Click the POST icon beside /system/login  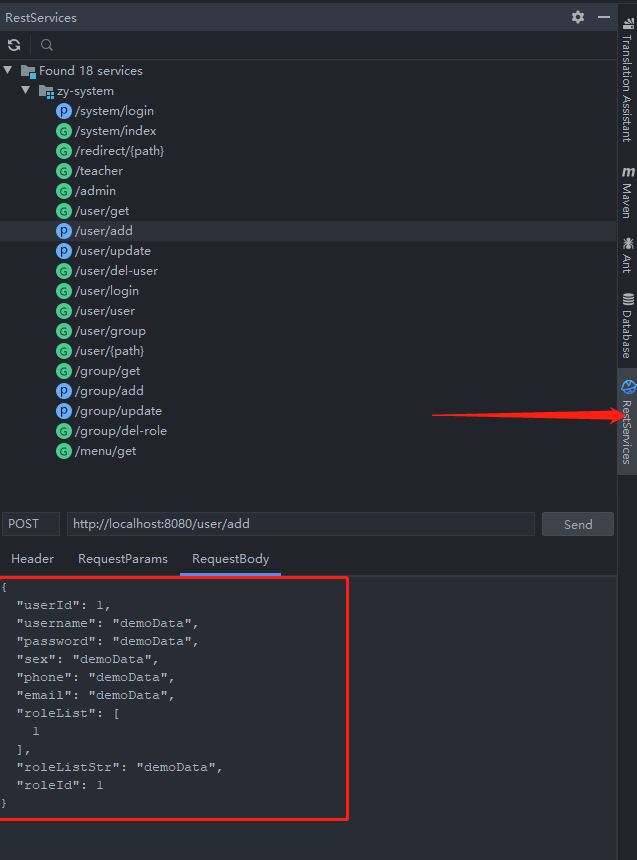[64, 111]
